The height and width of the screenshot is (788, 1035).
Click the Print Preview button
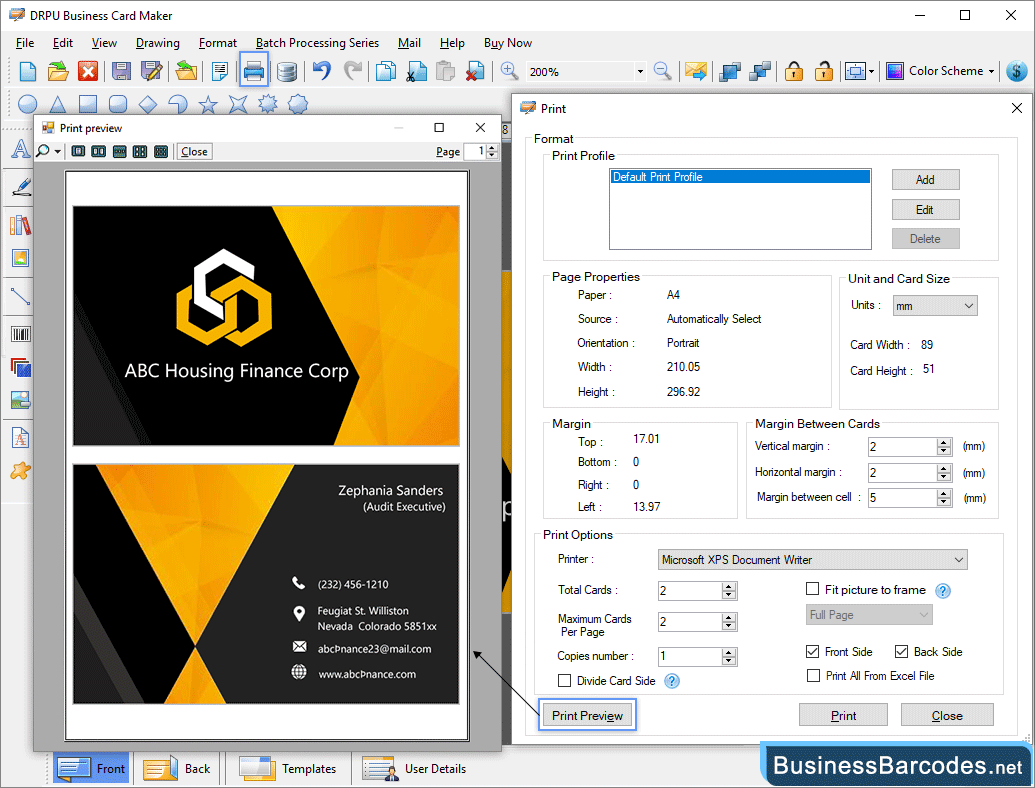tap(587, 715)
